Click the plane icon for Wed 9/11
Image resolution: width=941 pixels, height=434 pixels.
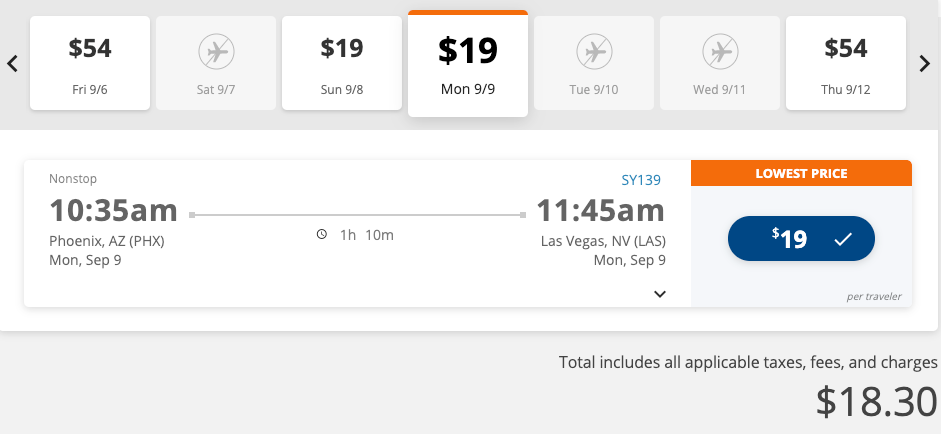[720, 50]
